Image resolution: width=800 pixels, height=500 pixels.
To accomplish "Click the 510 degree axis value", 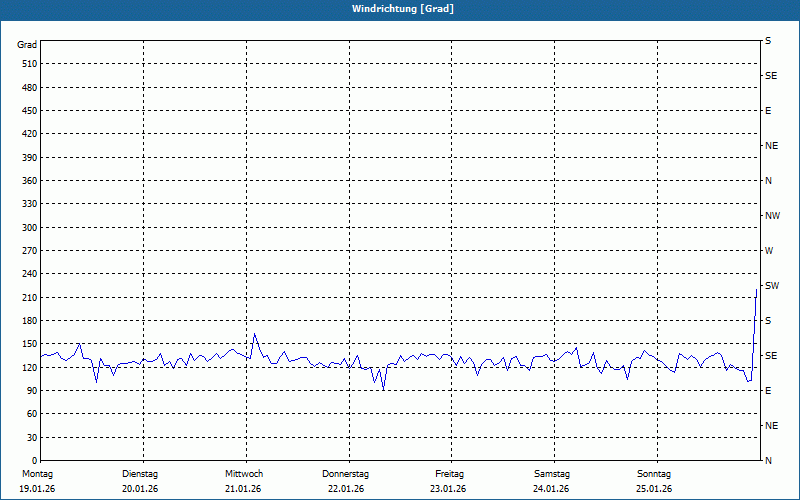I will pos(30,64).
